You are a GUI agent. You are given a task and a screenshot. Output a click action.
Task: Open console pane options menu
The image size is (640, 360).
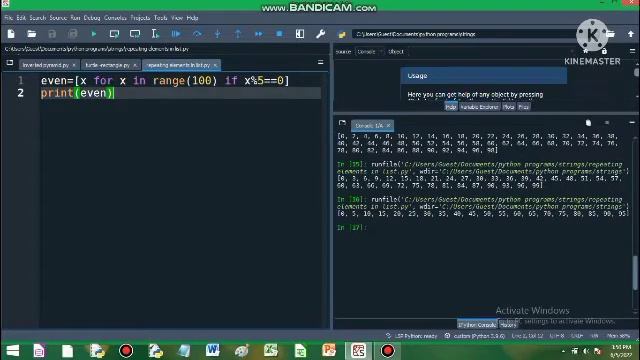point(632,122)
